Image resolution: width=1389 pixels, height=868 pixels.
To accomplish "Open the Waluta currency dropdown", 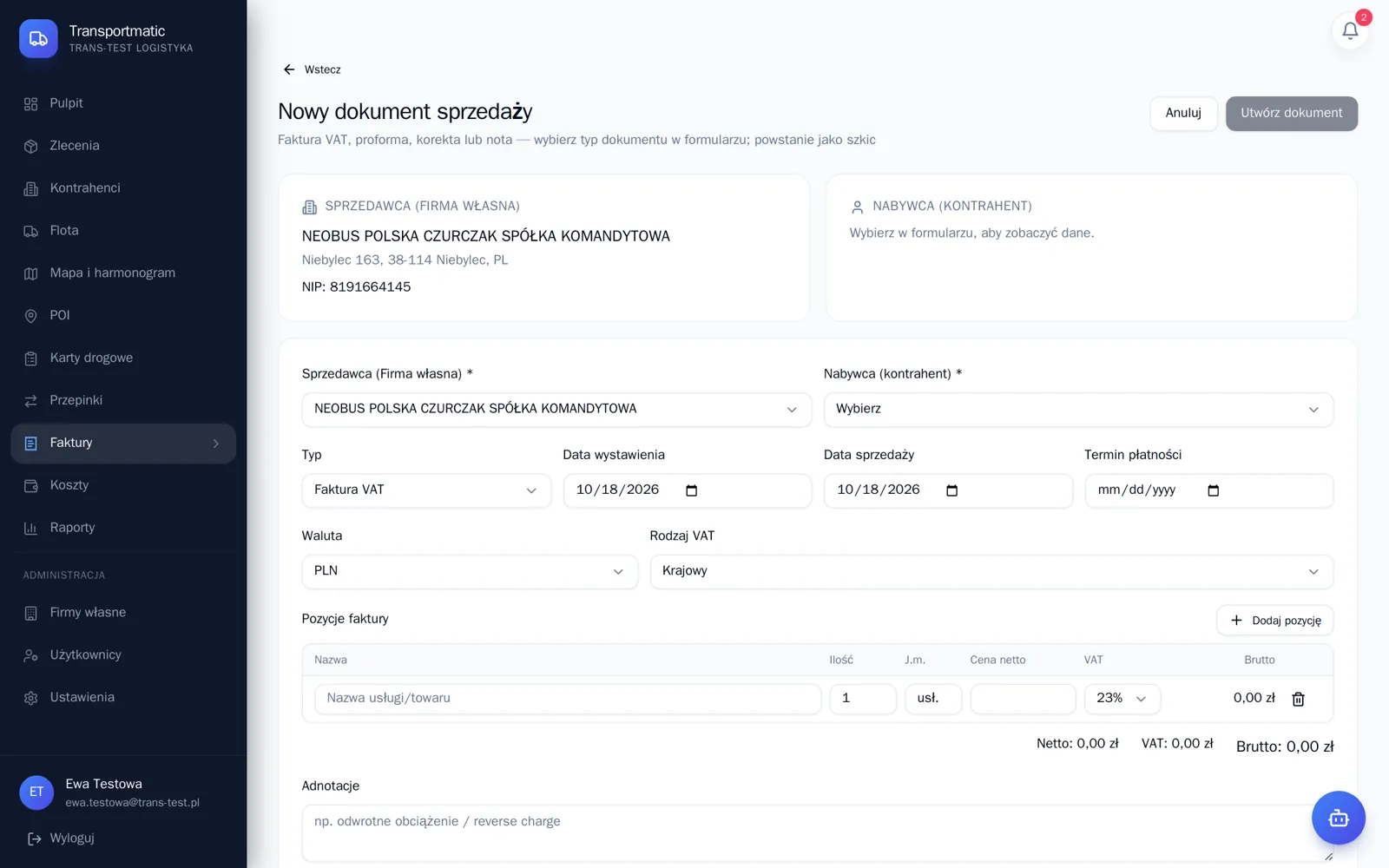I will (470, 571).
